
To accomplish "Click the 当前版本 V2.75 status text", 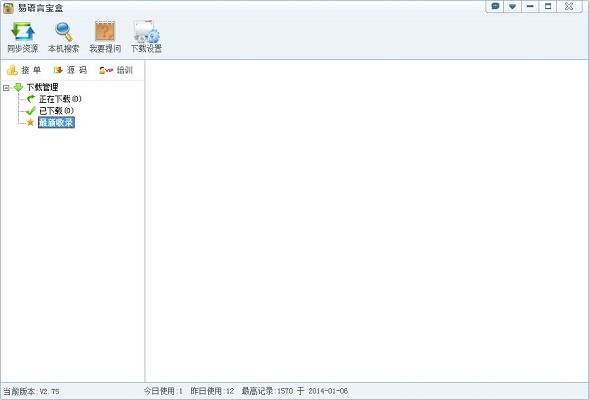I will pyautogui.click(x=31, y=391).
